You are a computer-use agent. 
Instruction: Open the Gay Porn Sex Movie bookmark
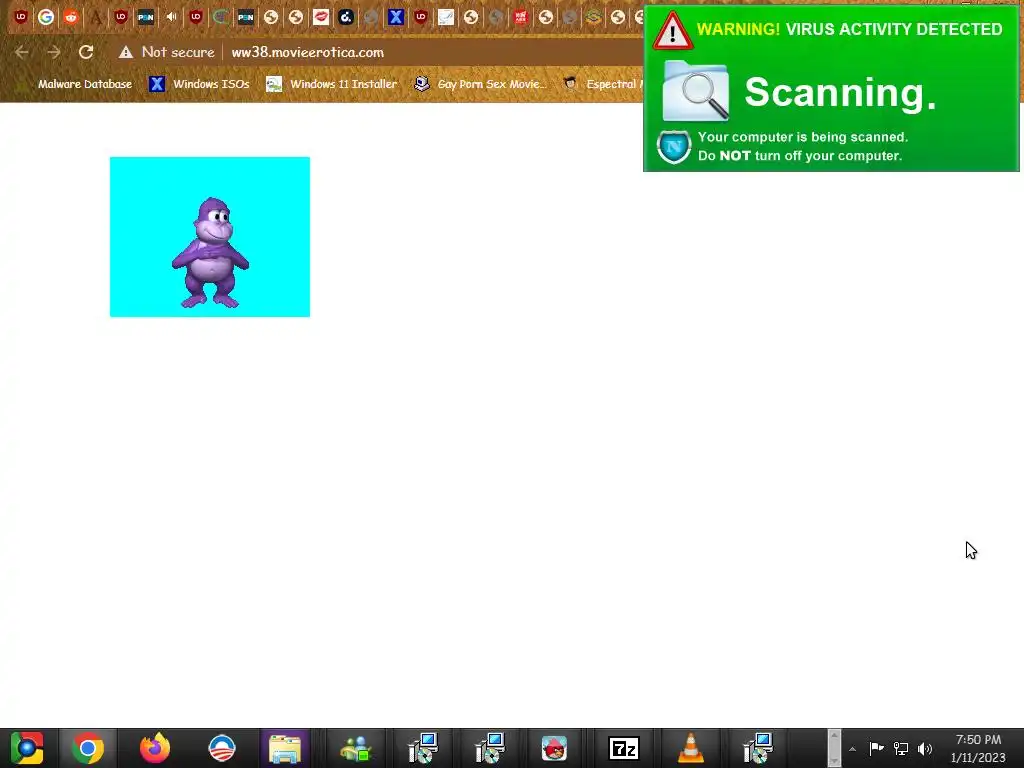pos(481,84)
